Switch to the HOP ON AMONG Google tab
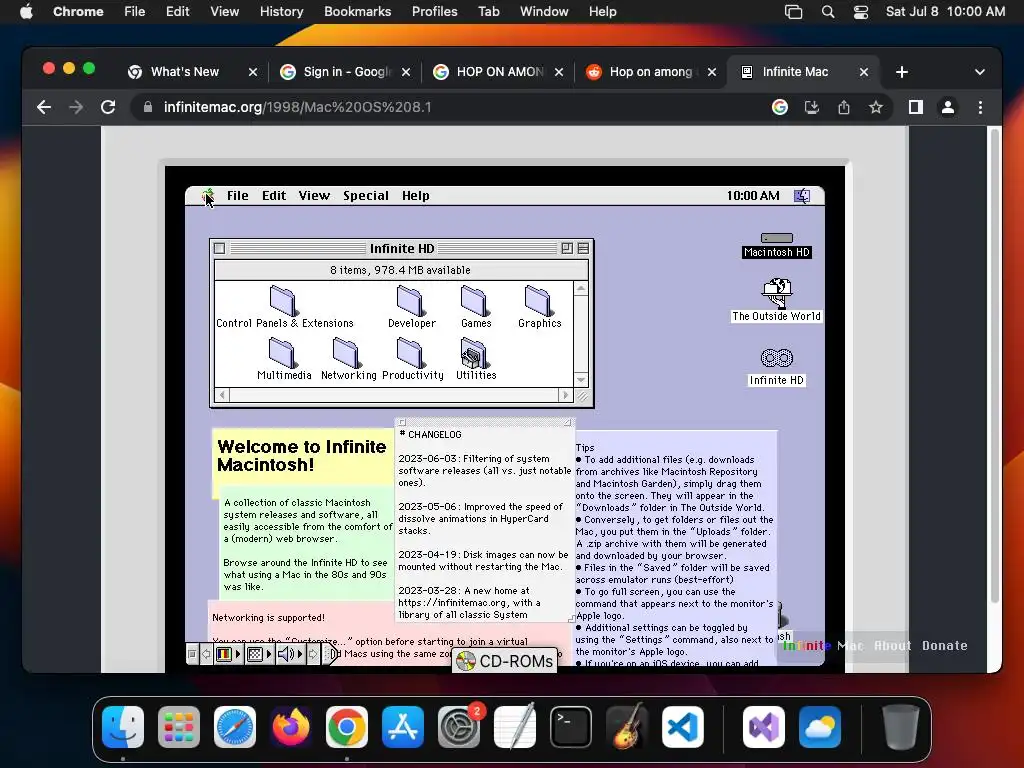The width and height of the screenshot is (1024, 768). coord(500,72)
